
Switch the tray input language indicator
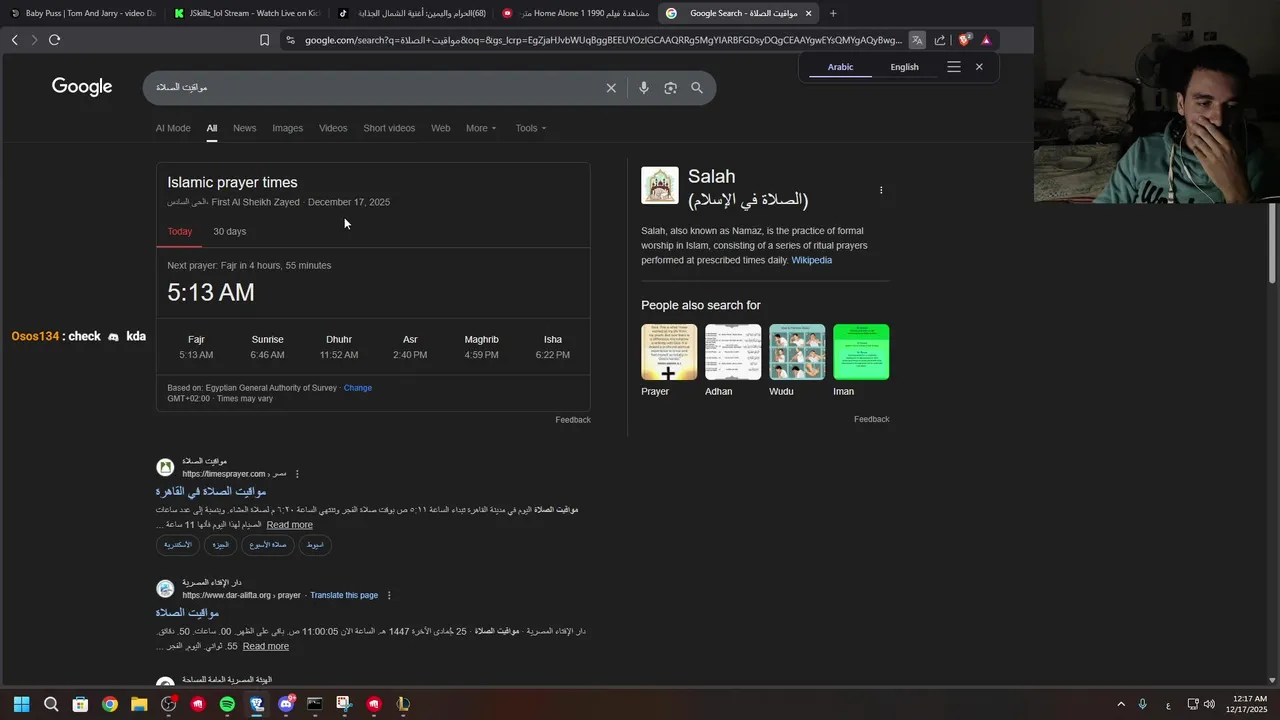tap(1168, 705)
